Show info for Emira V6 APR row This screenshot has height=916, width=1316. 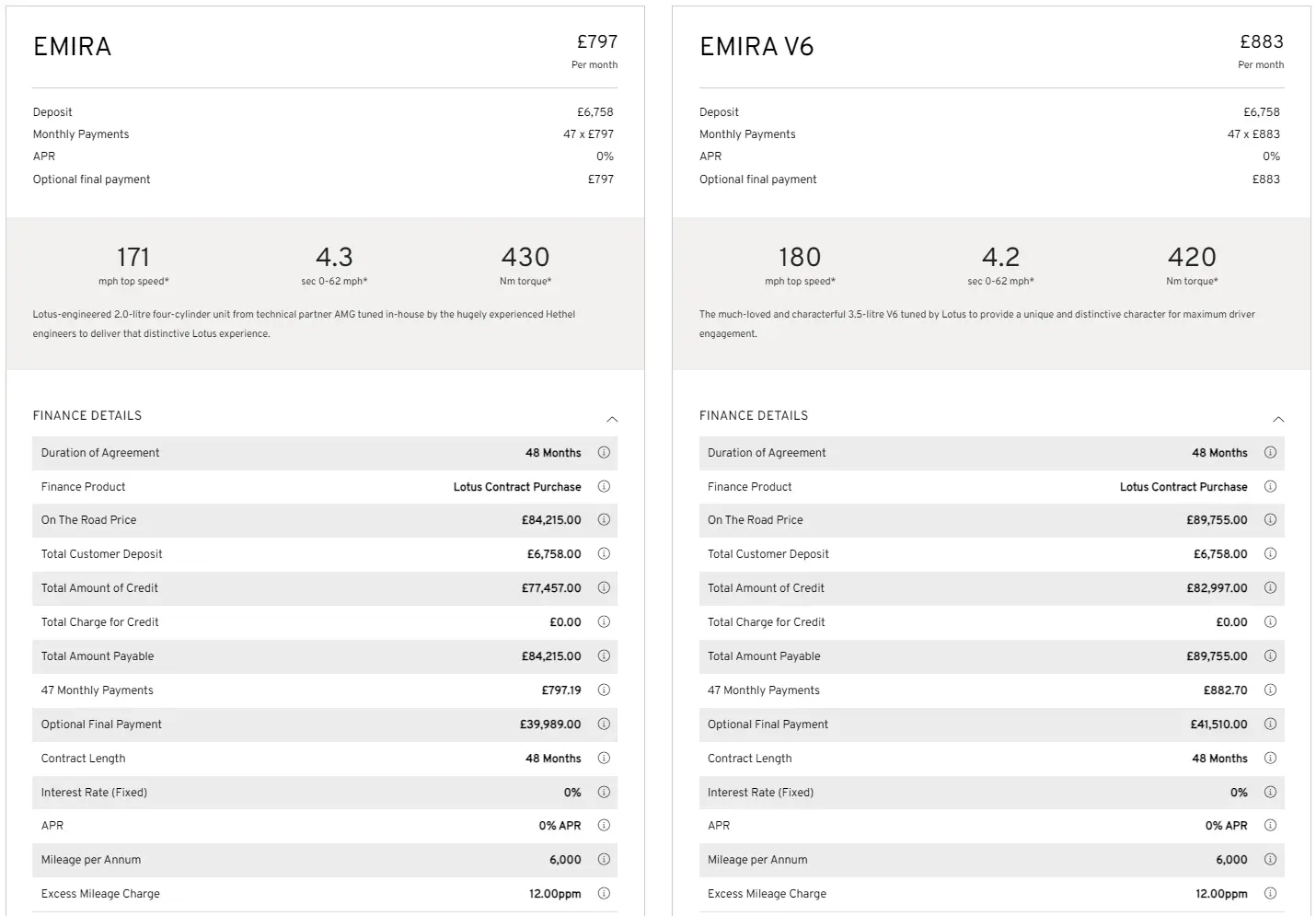point(1270,825)
